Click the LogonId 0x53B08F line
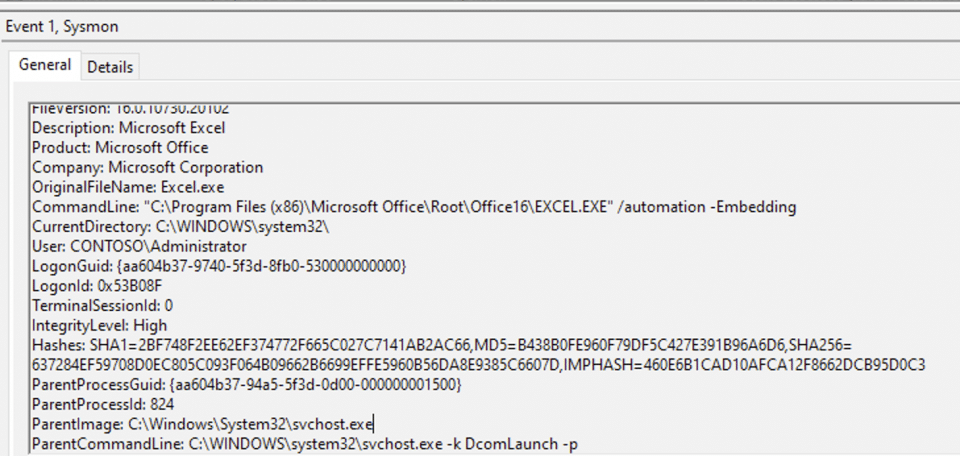 97,286
